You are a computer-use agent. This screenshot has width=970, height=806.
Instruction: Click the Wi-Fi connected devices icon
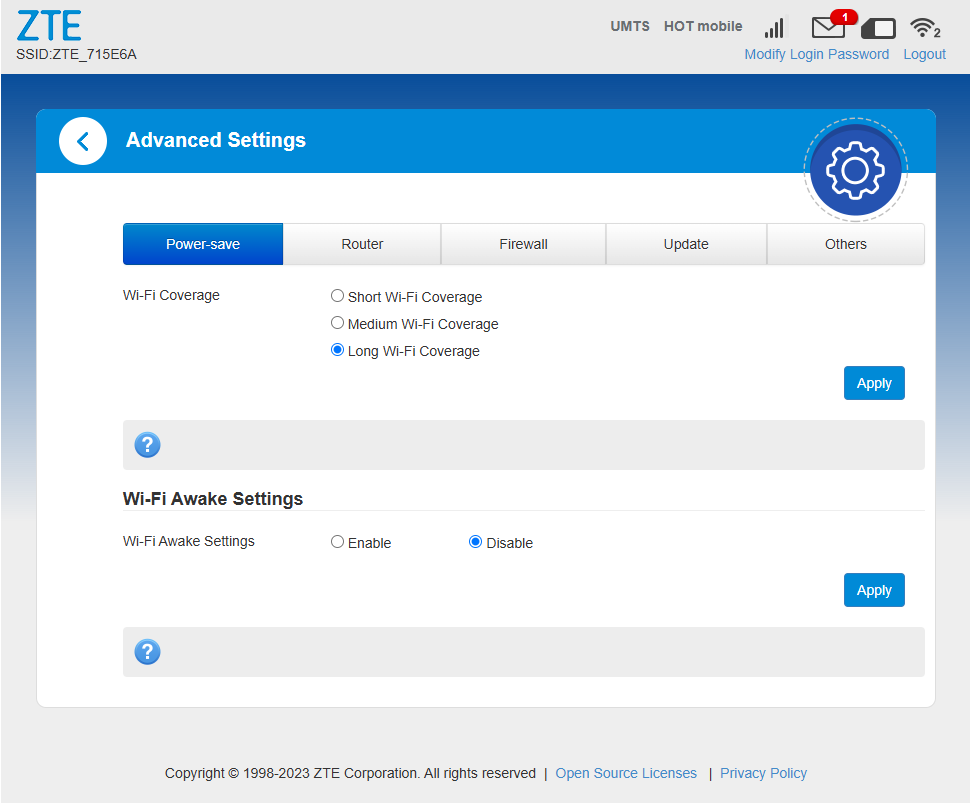click(x=925, y=27)
